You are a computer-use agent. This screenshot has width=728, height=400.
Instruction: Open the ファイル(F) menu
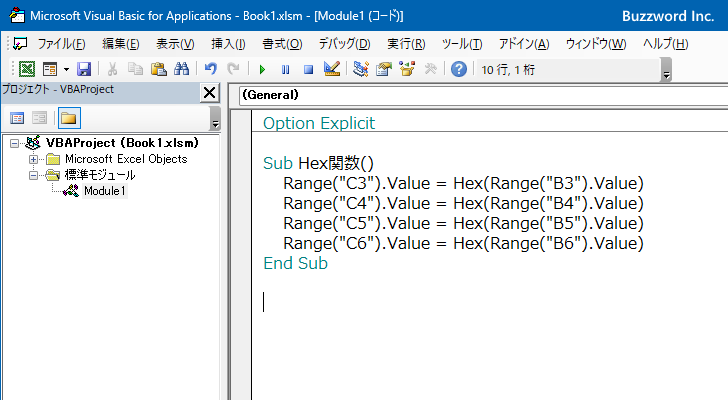pos(61,44)
